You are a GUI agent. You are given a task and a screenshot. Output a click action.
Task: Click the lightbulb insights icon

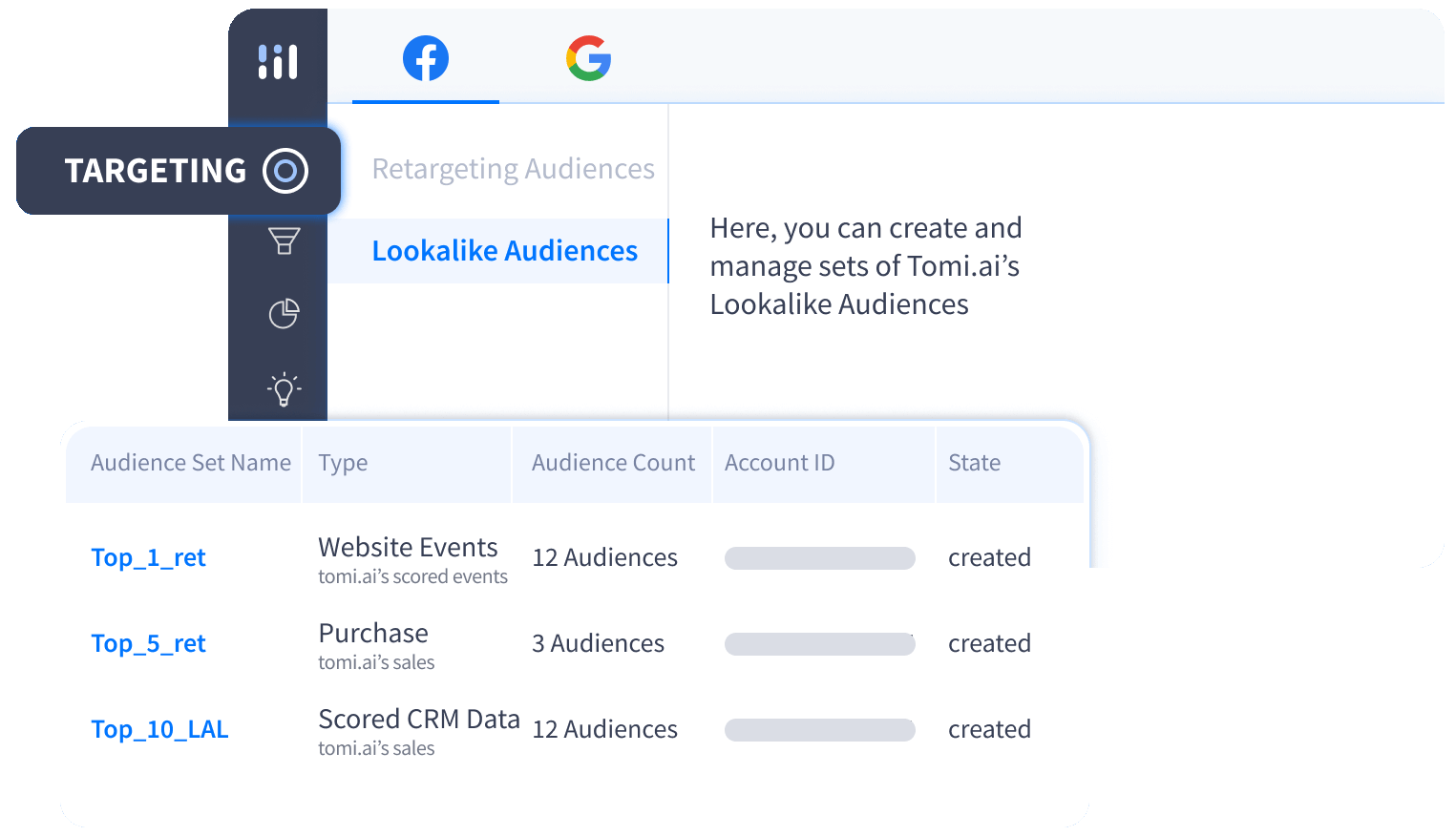(284, 388)
